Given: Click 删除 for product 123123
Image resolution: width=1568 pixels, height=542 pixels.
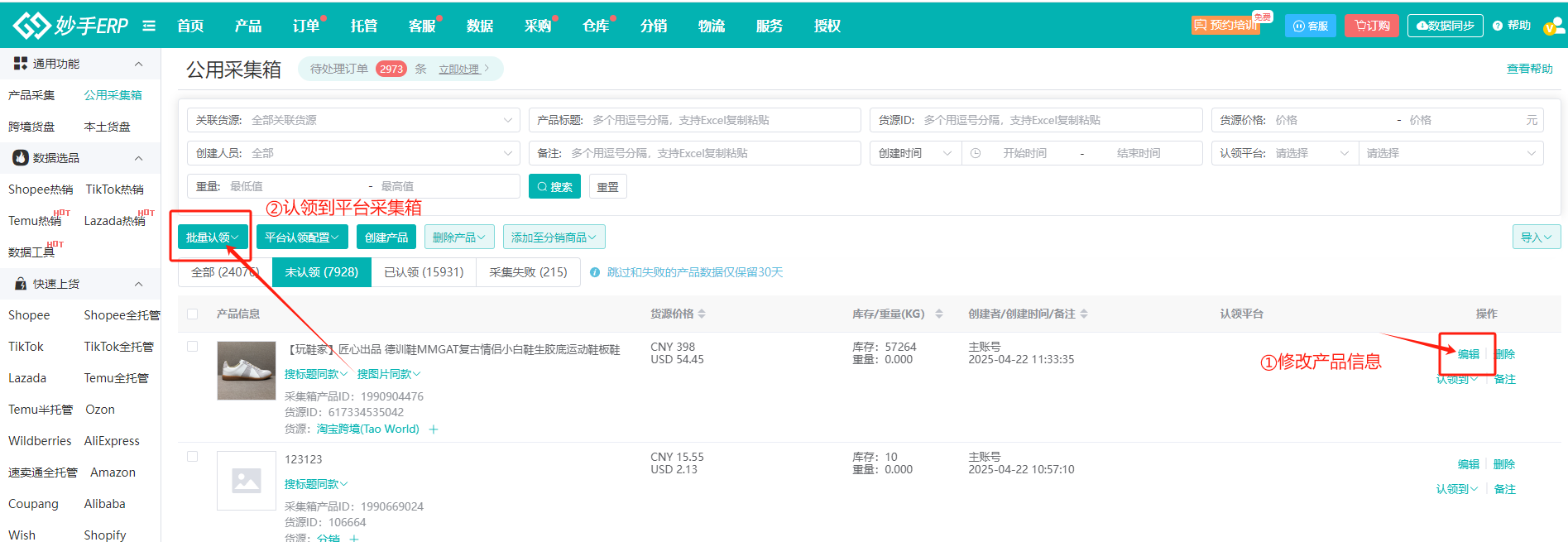Looking at the screenshot, I should (1504, 464).
